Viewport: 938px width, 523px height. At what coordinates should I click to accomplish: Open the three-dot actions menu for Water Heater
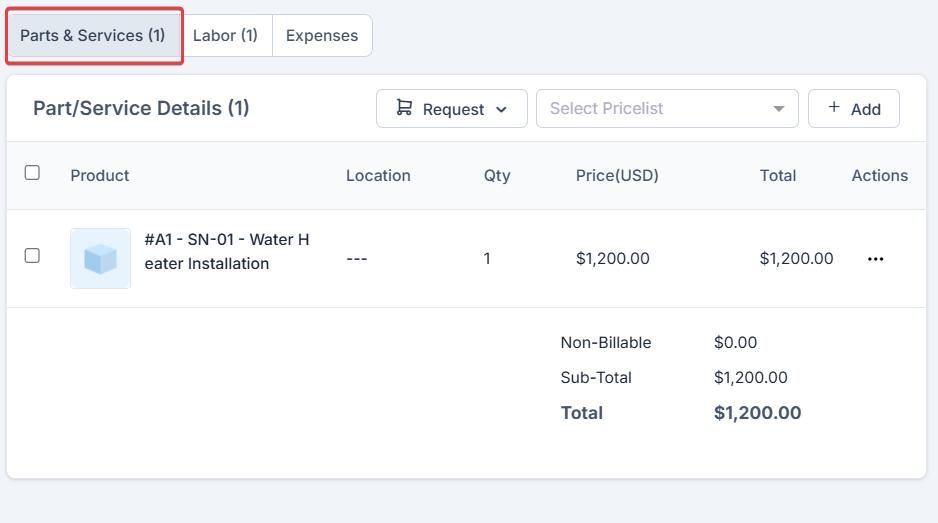(876, 259)
